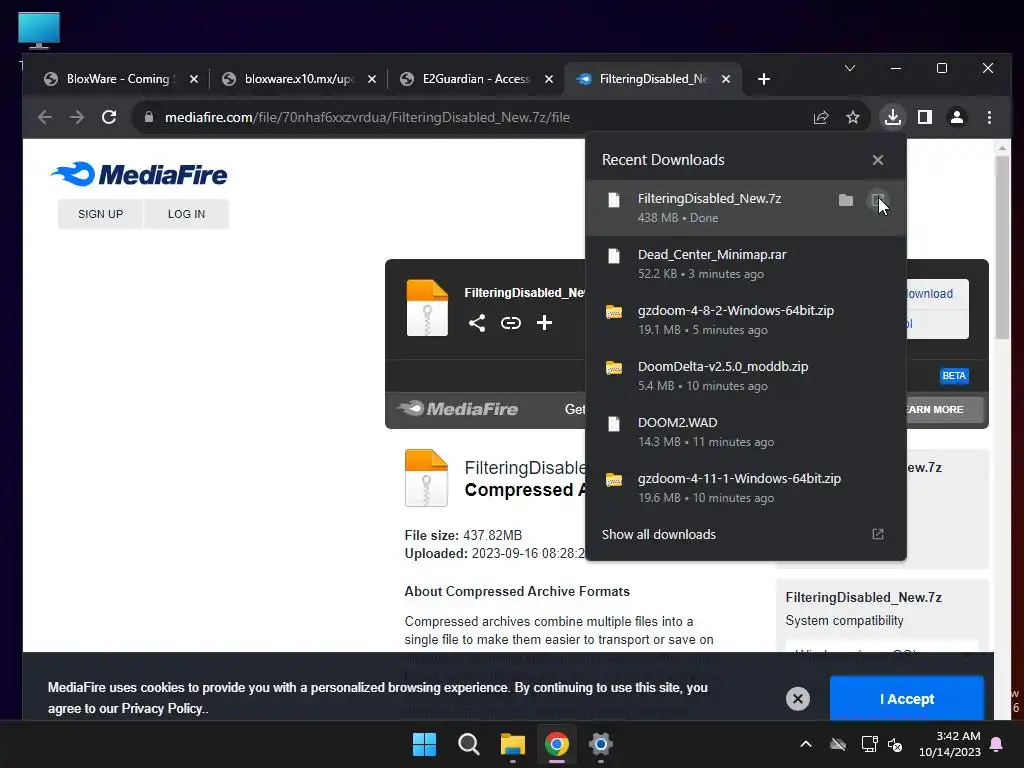Open Windows taskbar Search
Viewport: 1024px width, 768px height.
coord(468,744)
